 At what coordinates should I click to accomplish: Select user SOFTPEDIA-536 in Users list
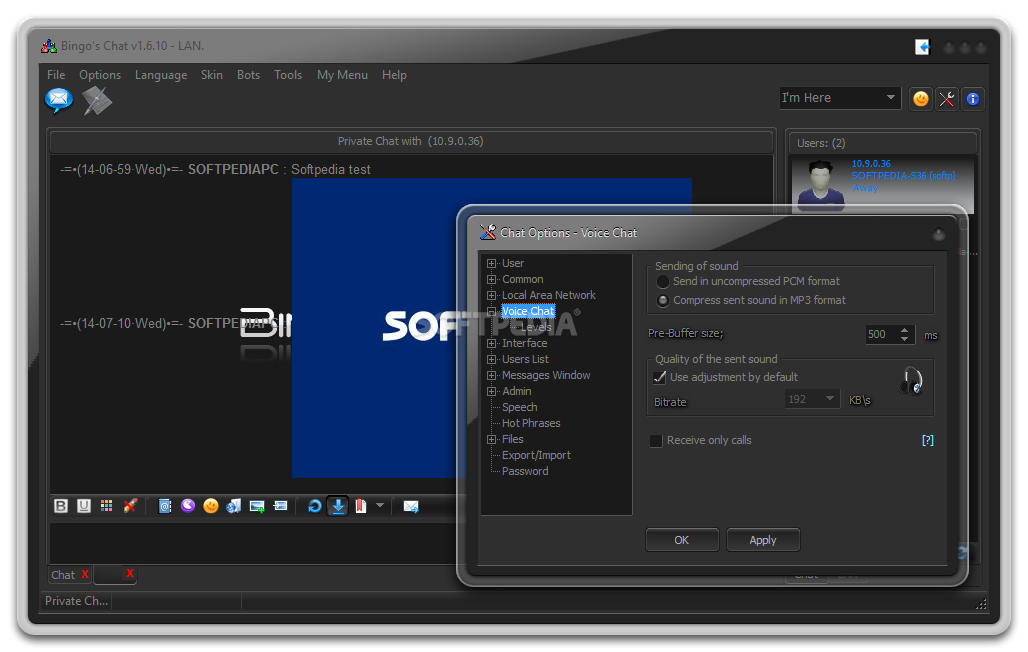tap(882, 184)
